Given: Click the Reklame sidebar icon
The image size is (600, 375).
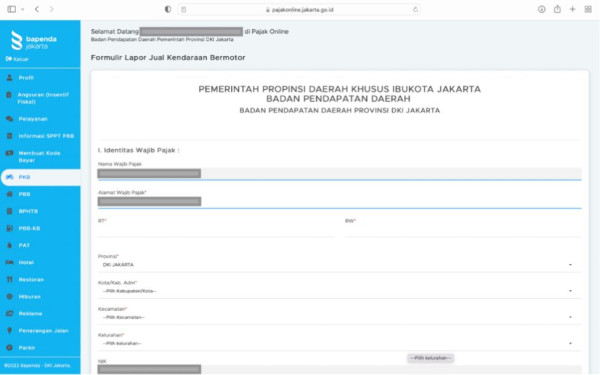Looking at the screenshot, I should (10, 313).
